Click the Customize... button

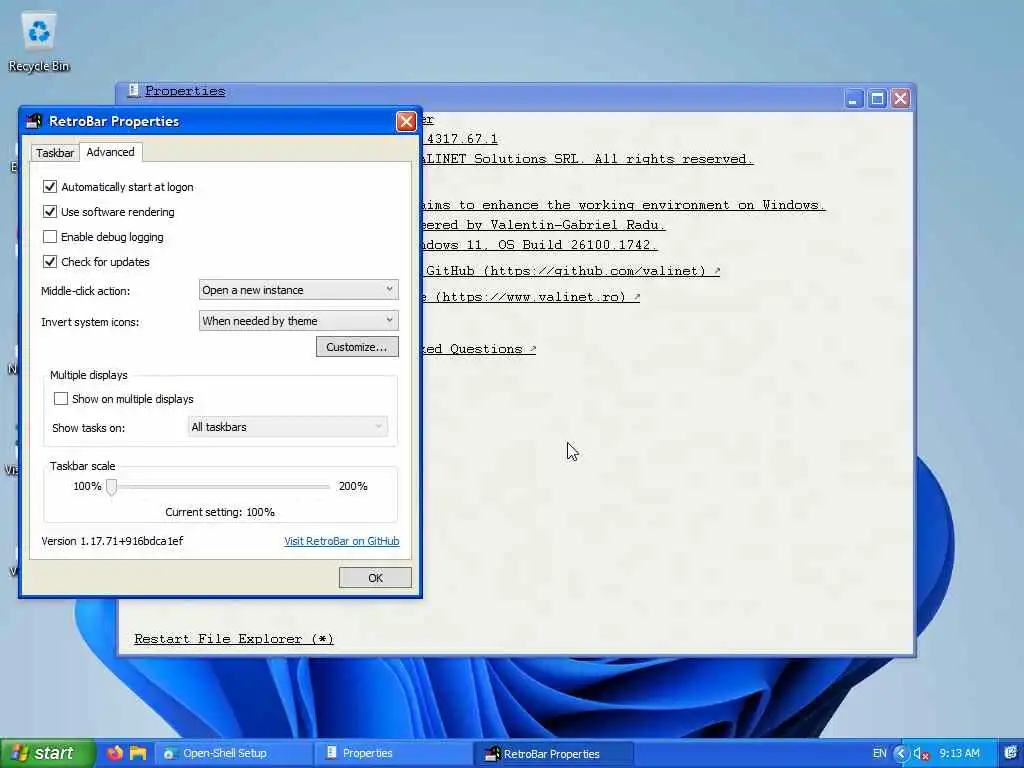tap(357, 347)
